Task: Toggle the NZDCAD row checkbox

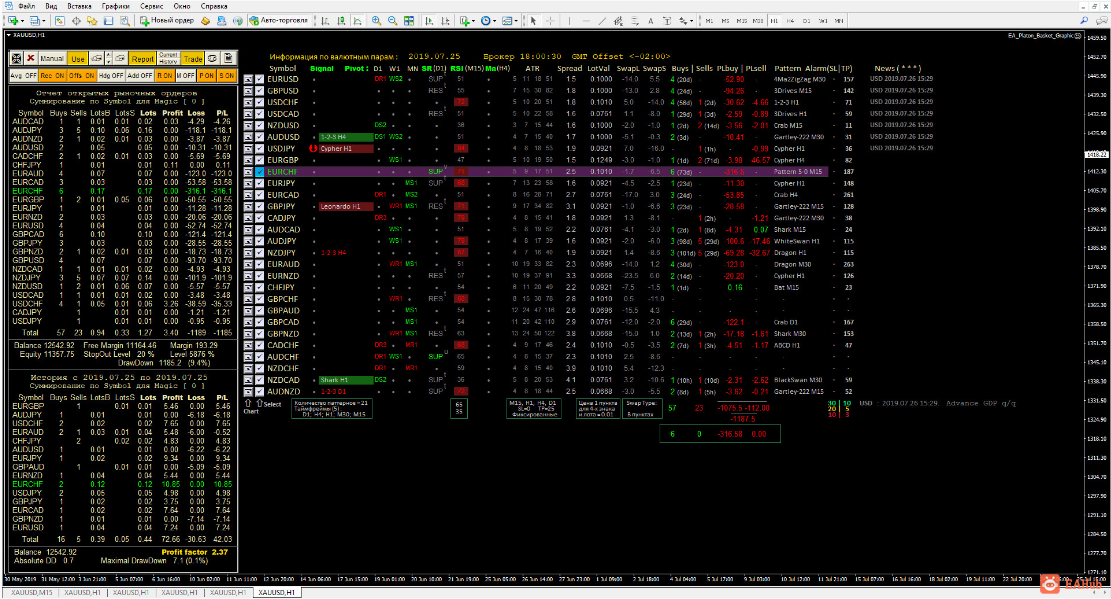Action: point(259,380)
